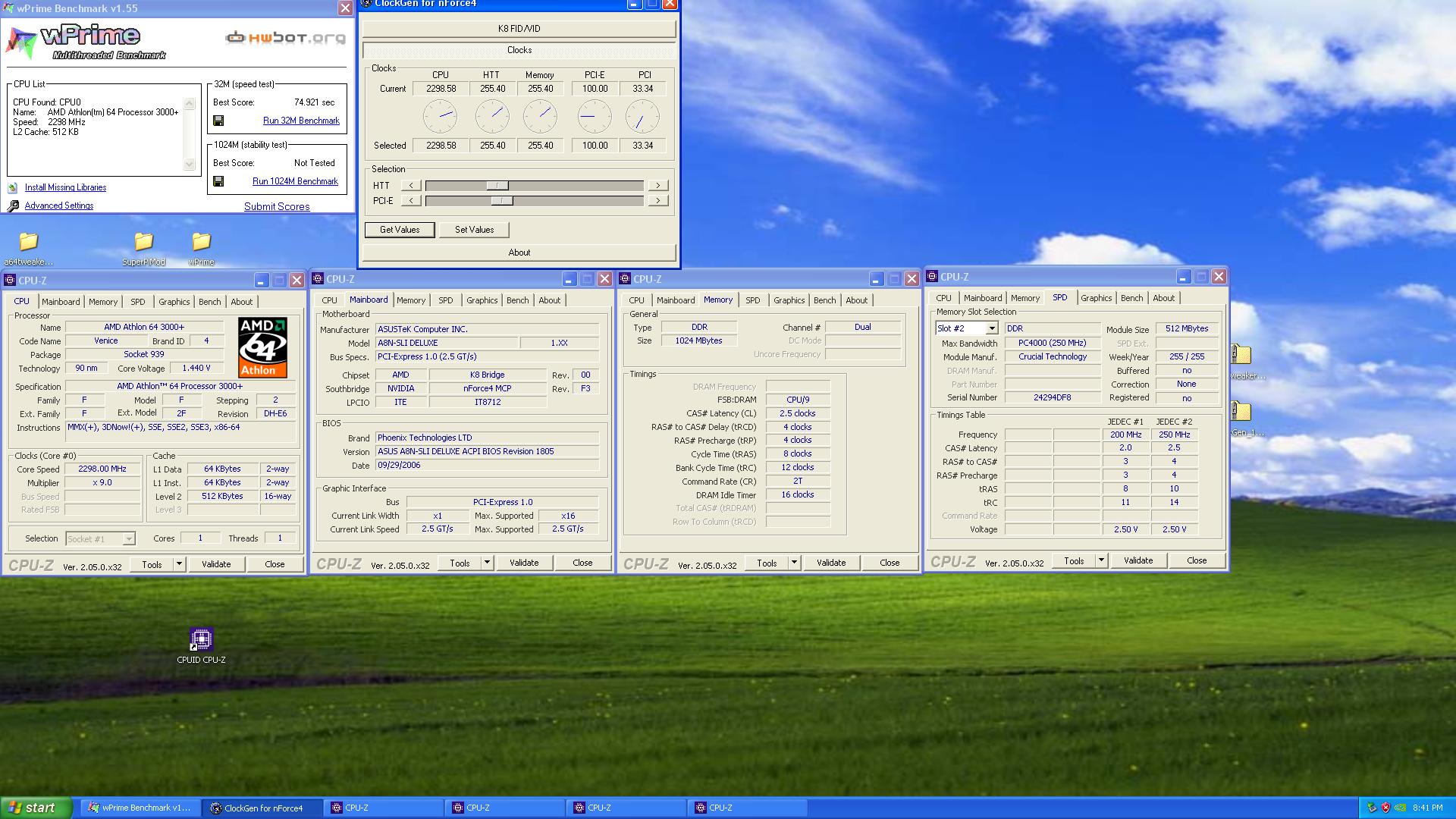Click the taskbar clock showing 8:41 PM
The height and width of the screenshot is (819, 1456).
click(x=1428, y=808)
